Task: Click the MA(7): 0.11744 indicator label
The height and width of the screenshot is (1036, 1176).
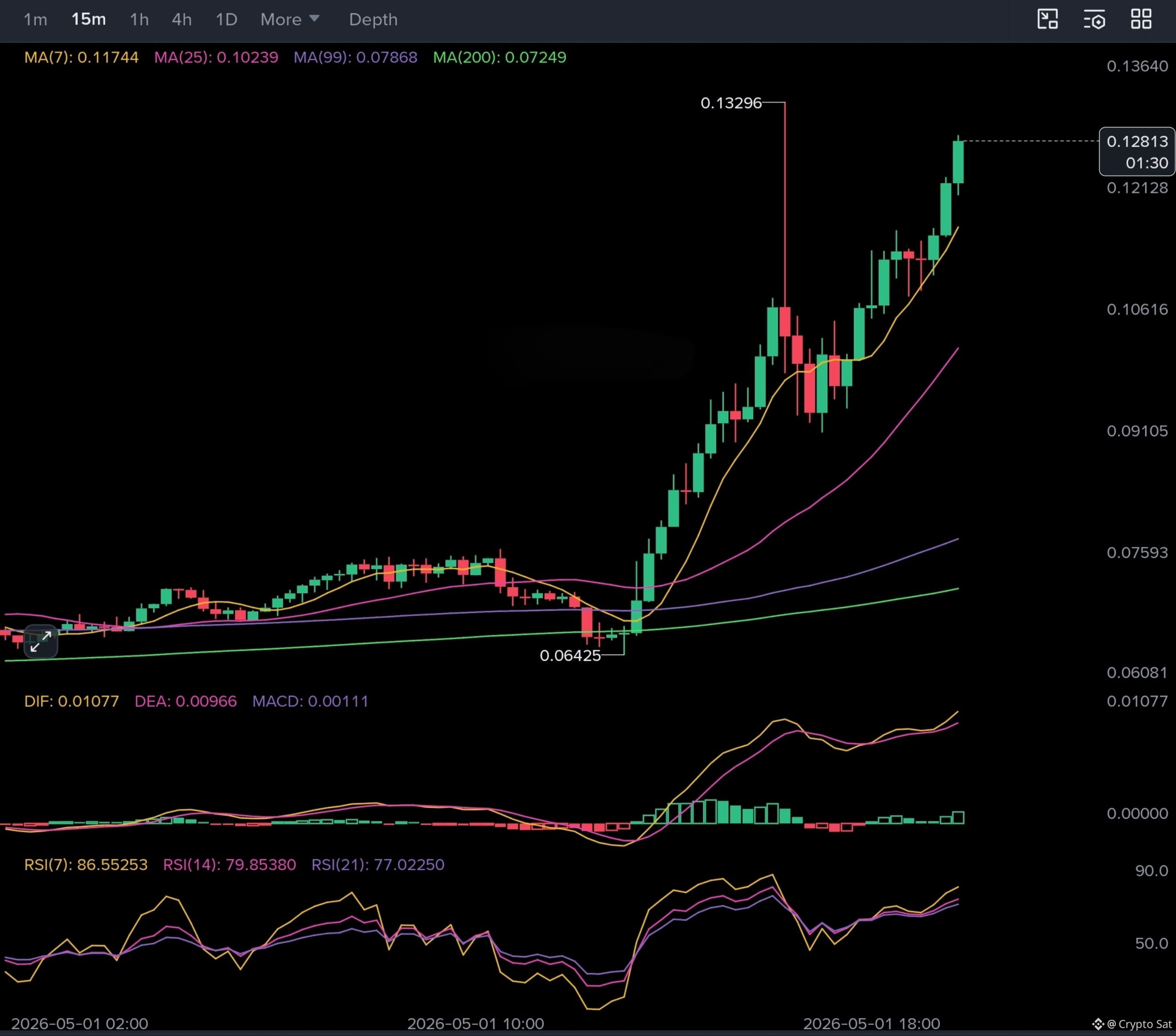Action: (81, 57)
